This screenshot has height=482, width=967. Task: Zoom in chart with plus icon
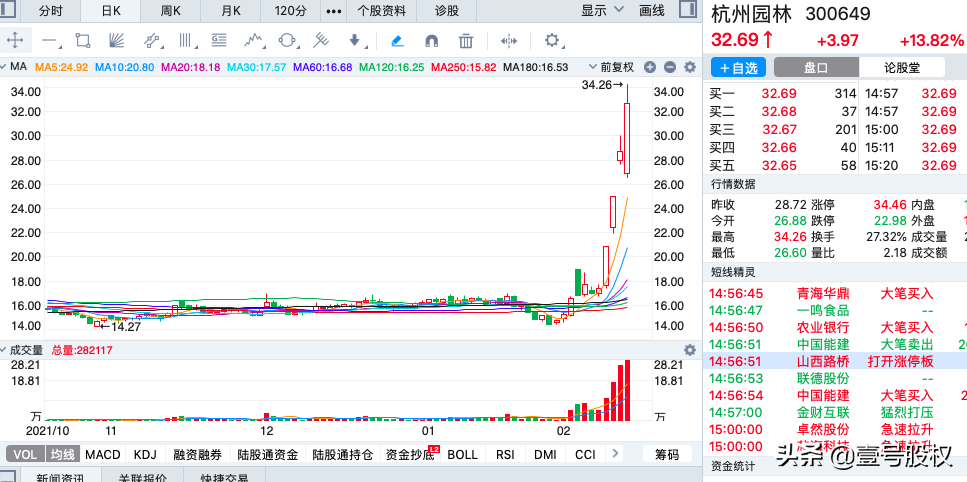(649, 67)
